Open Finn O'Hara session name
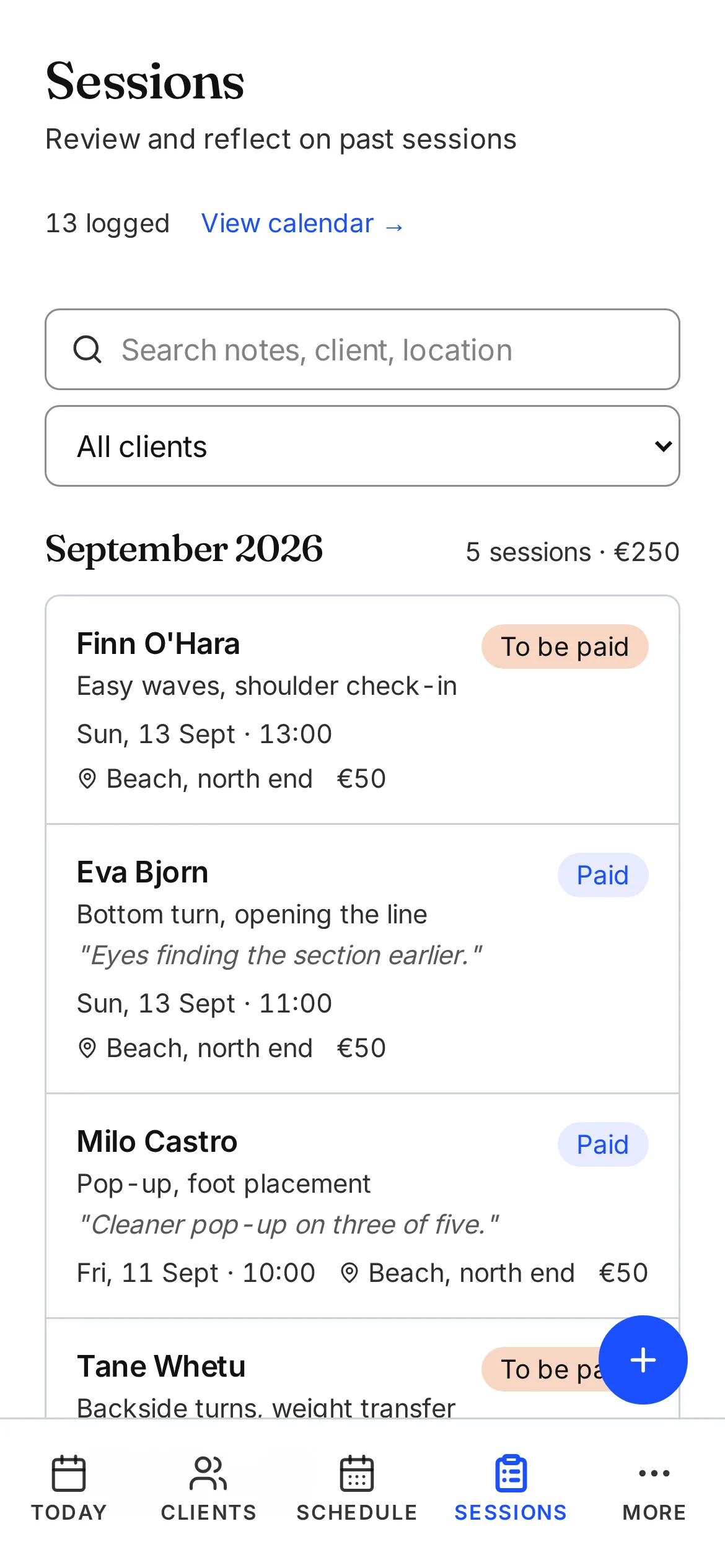The height and width of the screenshot is (1568, 725). click(x=158, y=643)
